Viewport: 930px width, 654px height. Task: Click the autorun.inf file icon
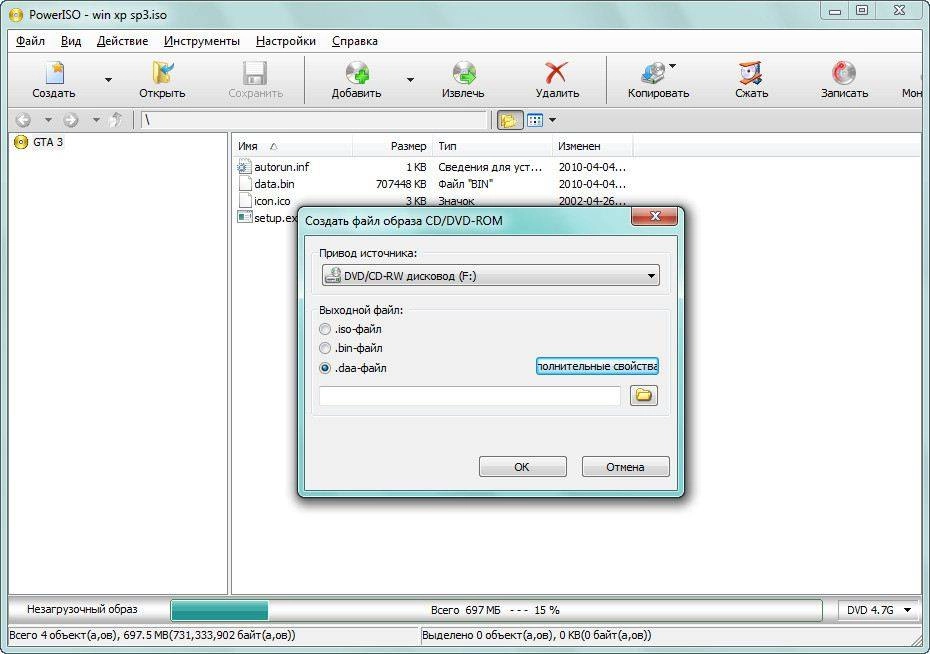pyautogui.click(x=244, y=167)
